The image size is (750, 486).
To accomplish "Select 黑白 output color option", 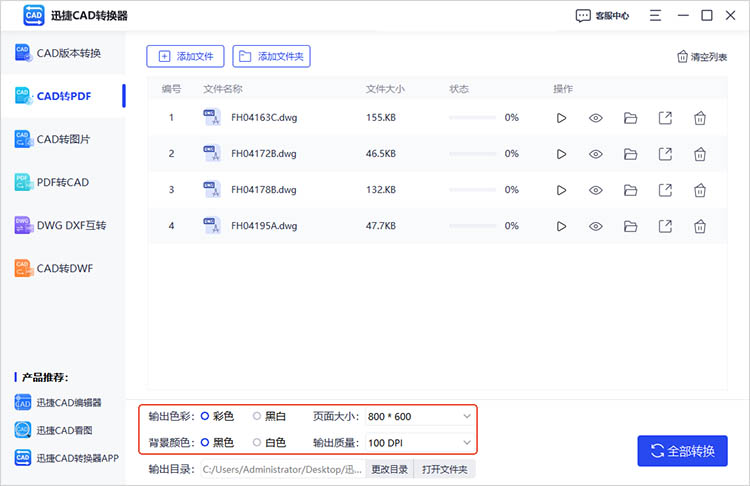I will [269, 416].
